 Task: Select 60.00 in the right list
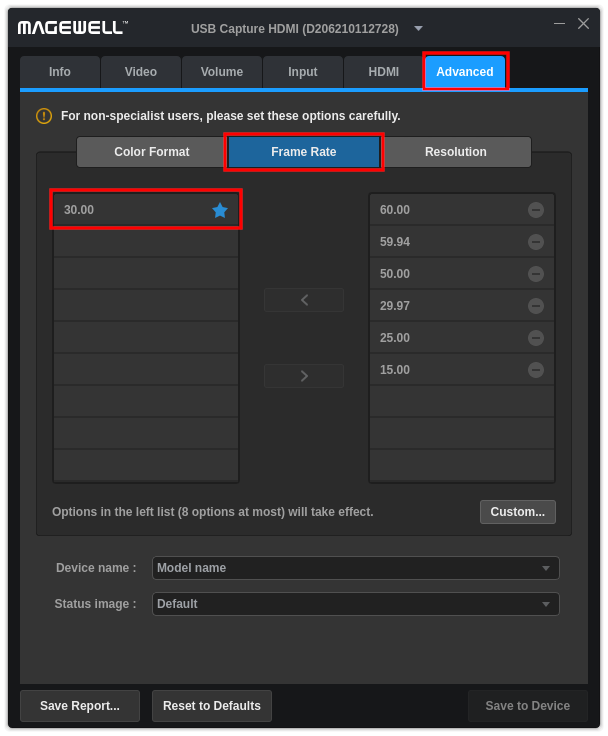click(462, 210)
